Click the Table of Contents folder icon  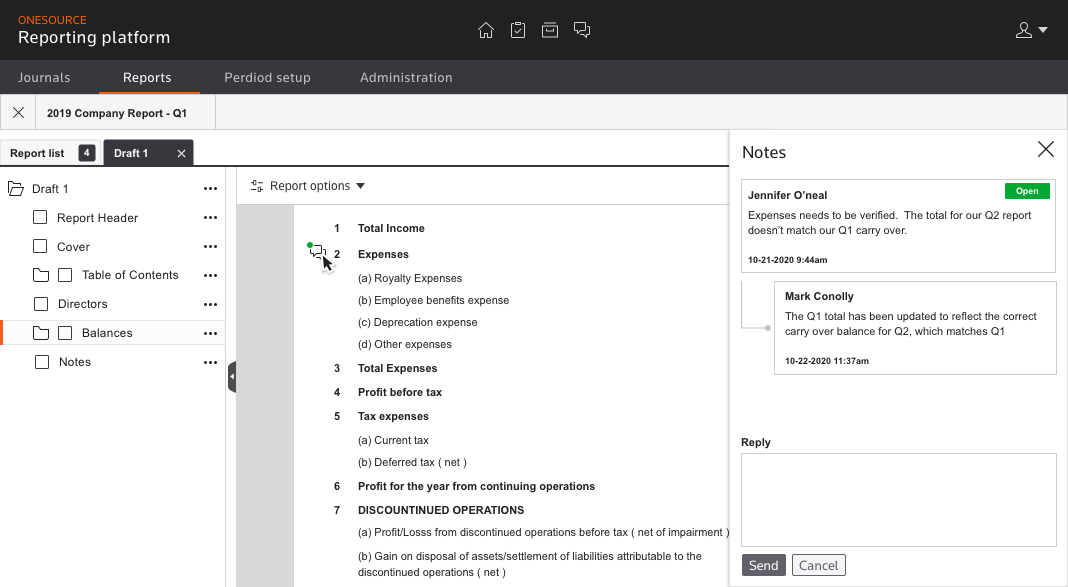coord(41,275)
